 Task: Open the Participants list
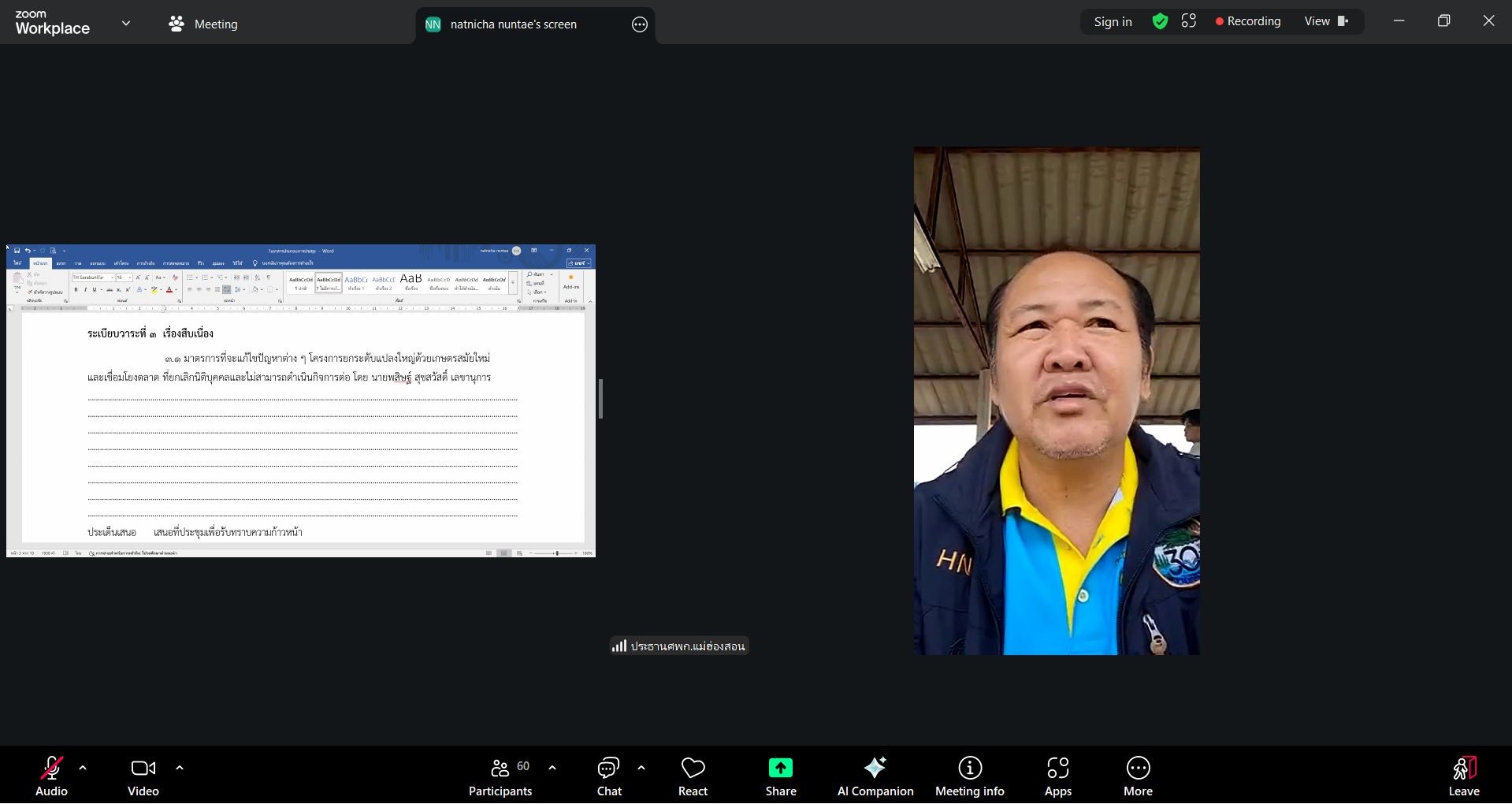pyautogui.click(x=500, y=776)
